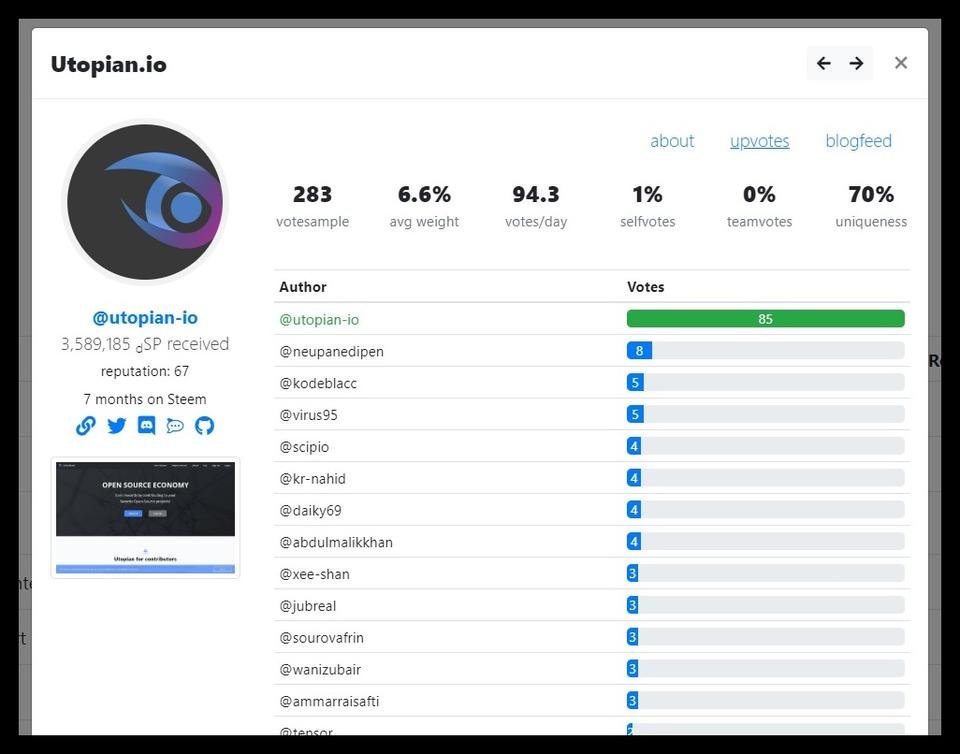
Task: Open the GitHub icon link
Action: coord(204,425)
